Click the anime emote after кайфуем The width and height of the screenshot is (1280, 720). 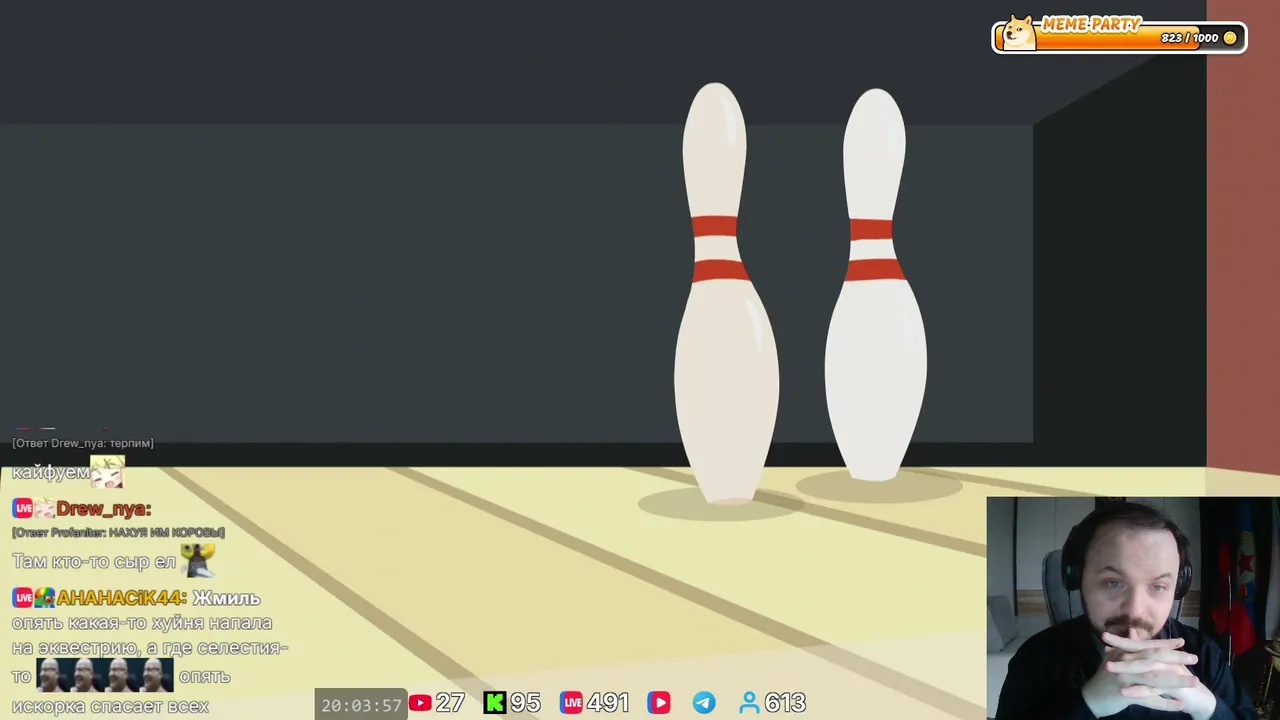pos(107,471)
